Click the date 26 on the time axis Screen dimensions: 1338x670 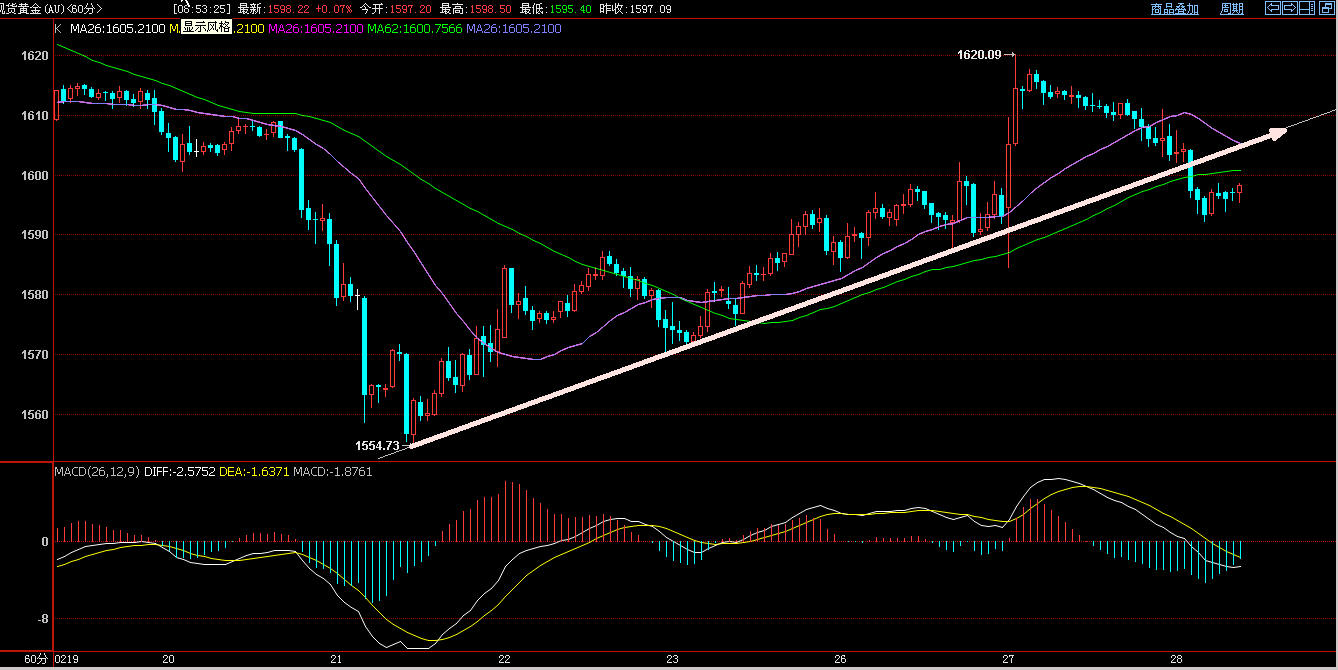(840, 660)
